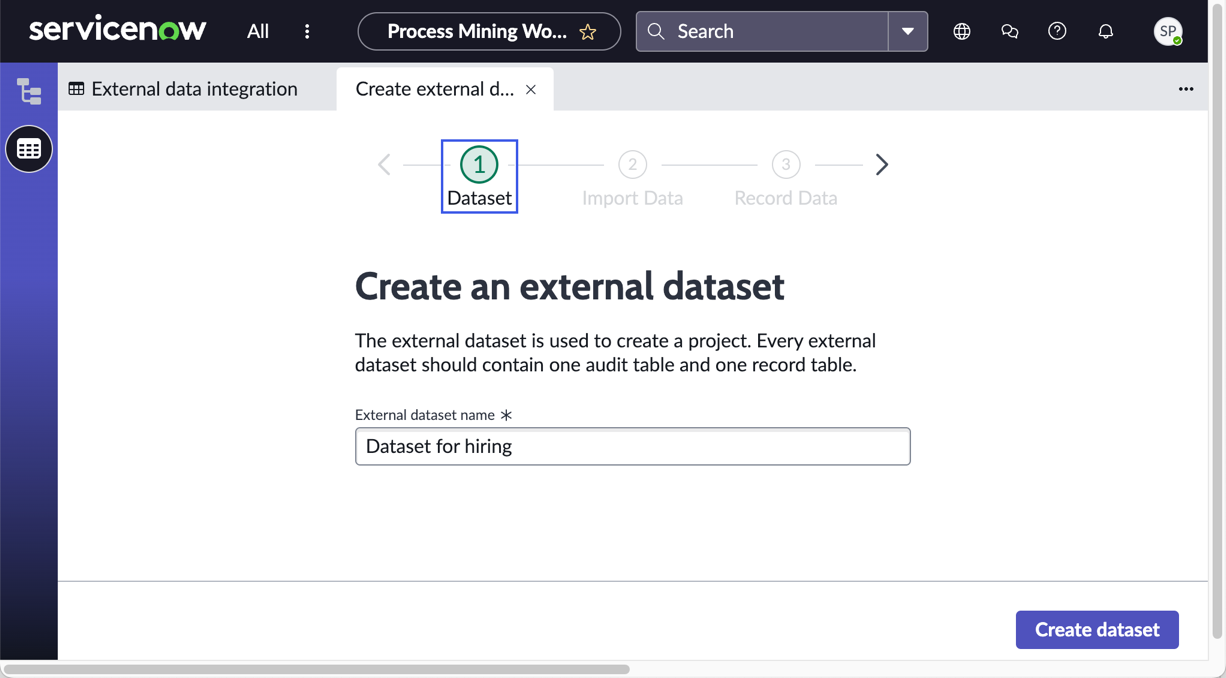Select step 1 Dataset

[x=479, y=176]
